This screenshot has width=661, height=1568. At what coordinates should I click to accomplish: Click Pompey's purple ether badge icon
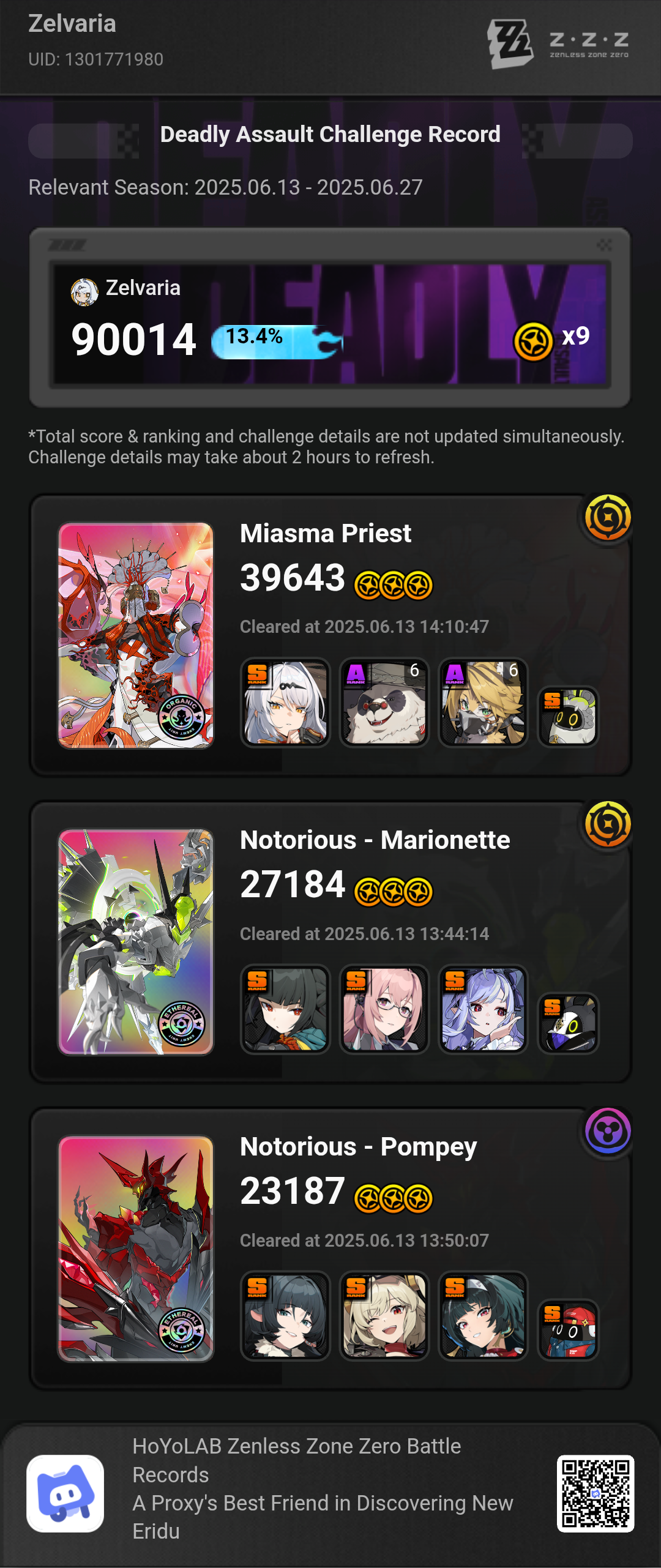tap(608, 1131)
